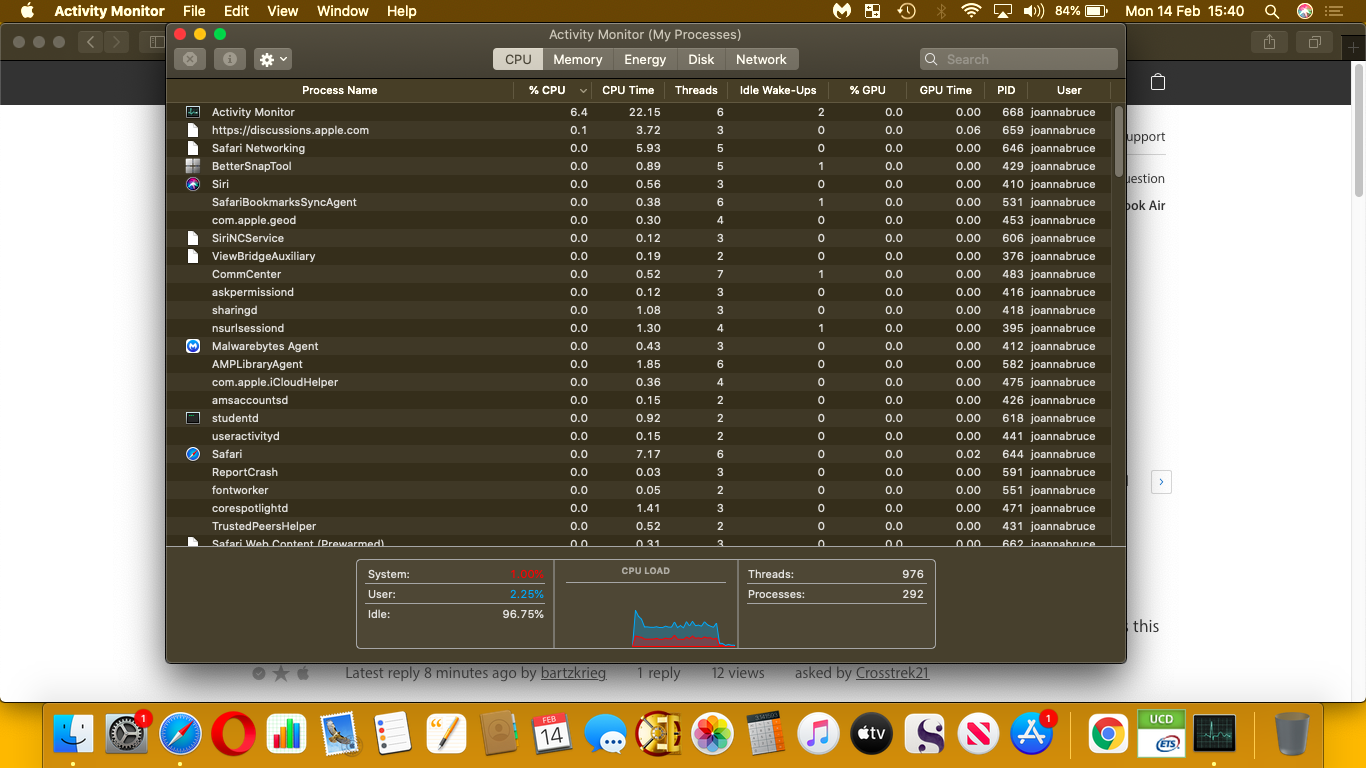
Task: Switch to the Memory tab
Action: (578, 59)
